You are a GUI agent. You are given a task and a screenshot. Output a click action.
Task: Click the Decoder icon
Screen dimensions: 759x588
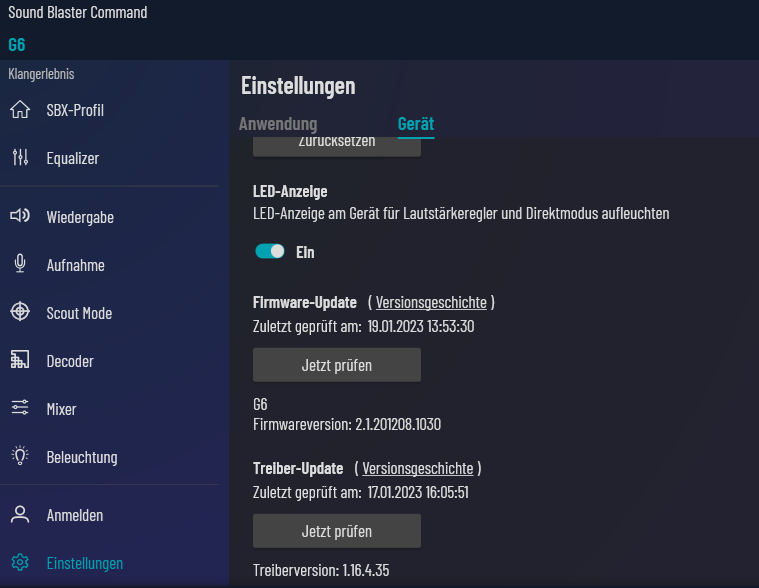pyautogui.click(x=20, y=360)
